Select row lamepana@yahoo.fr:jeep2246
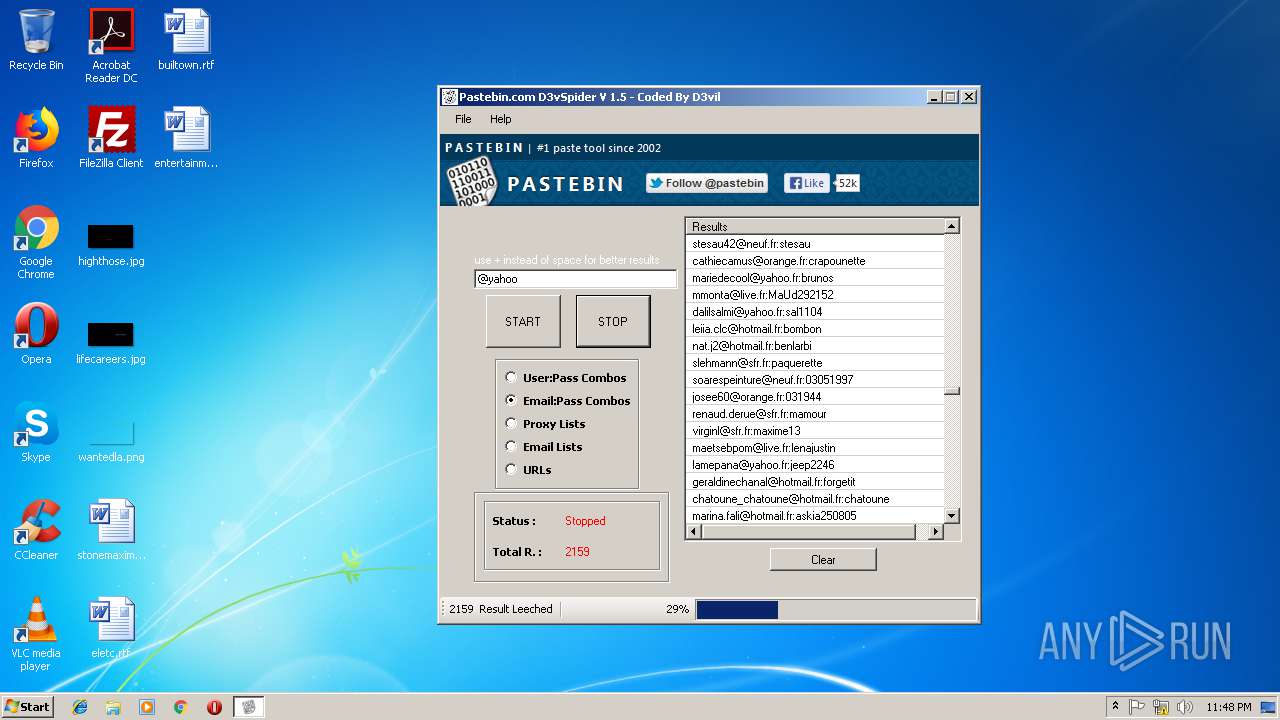 point(815,465)
